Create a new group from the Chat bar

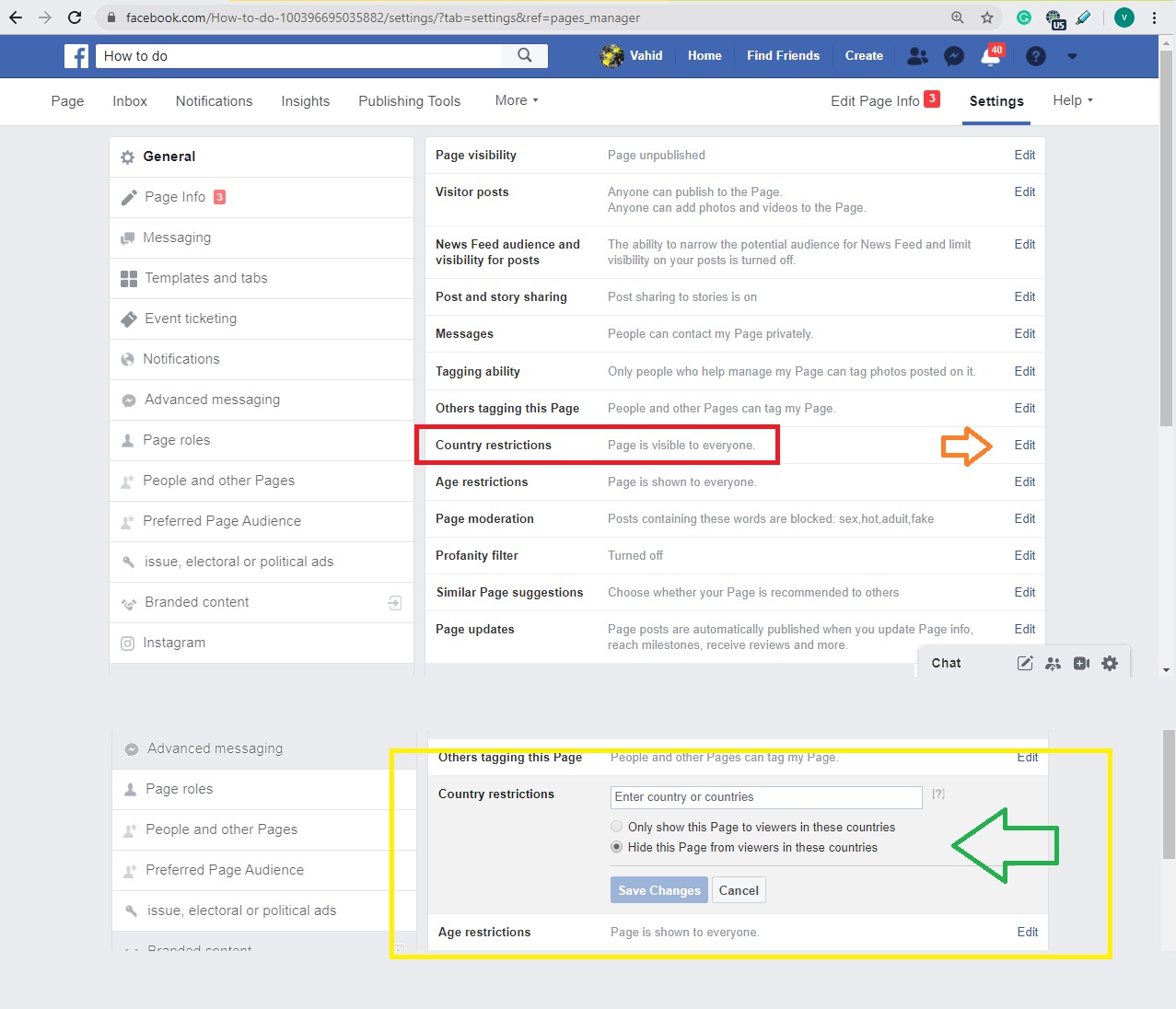coord(1053,663)
